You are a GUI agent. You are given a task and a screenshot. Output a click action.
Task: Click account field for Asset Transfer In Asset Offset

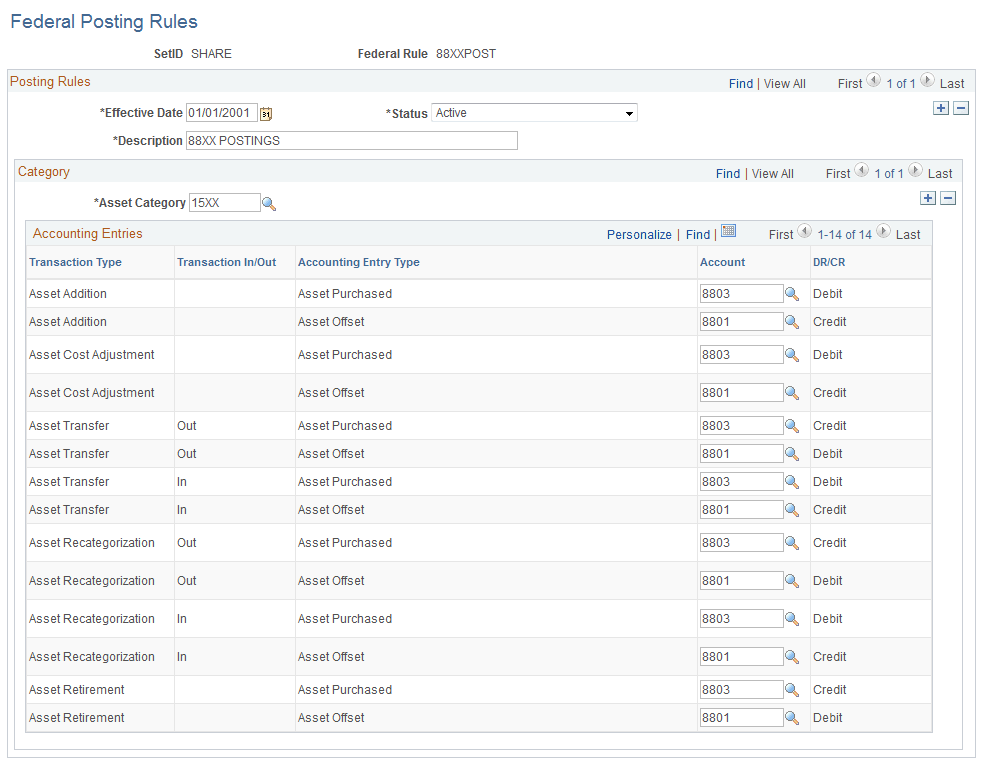[741, 509]
